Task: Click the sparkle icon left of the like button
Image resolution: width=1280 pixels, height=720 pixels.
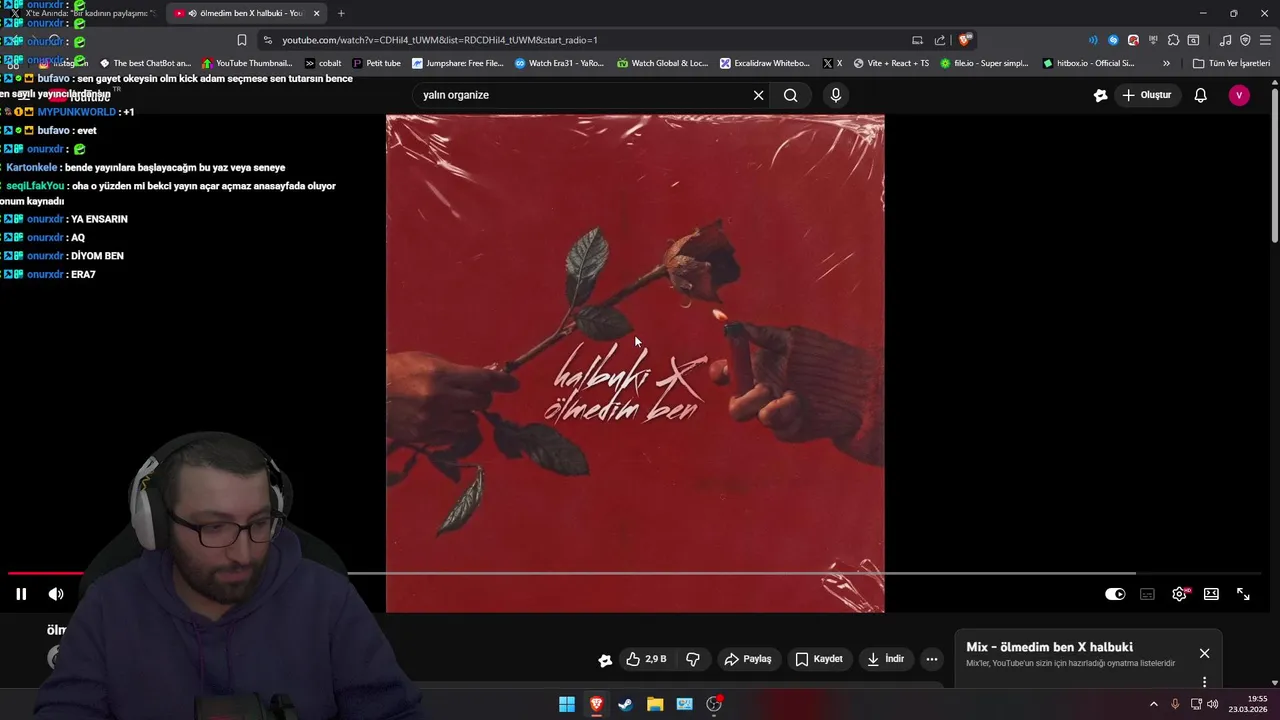Action: coord(605,659)
